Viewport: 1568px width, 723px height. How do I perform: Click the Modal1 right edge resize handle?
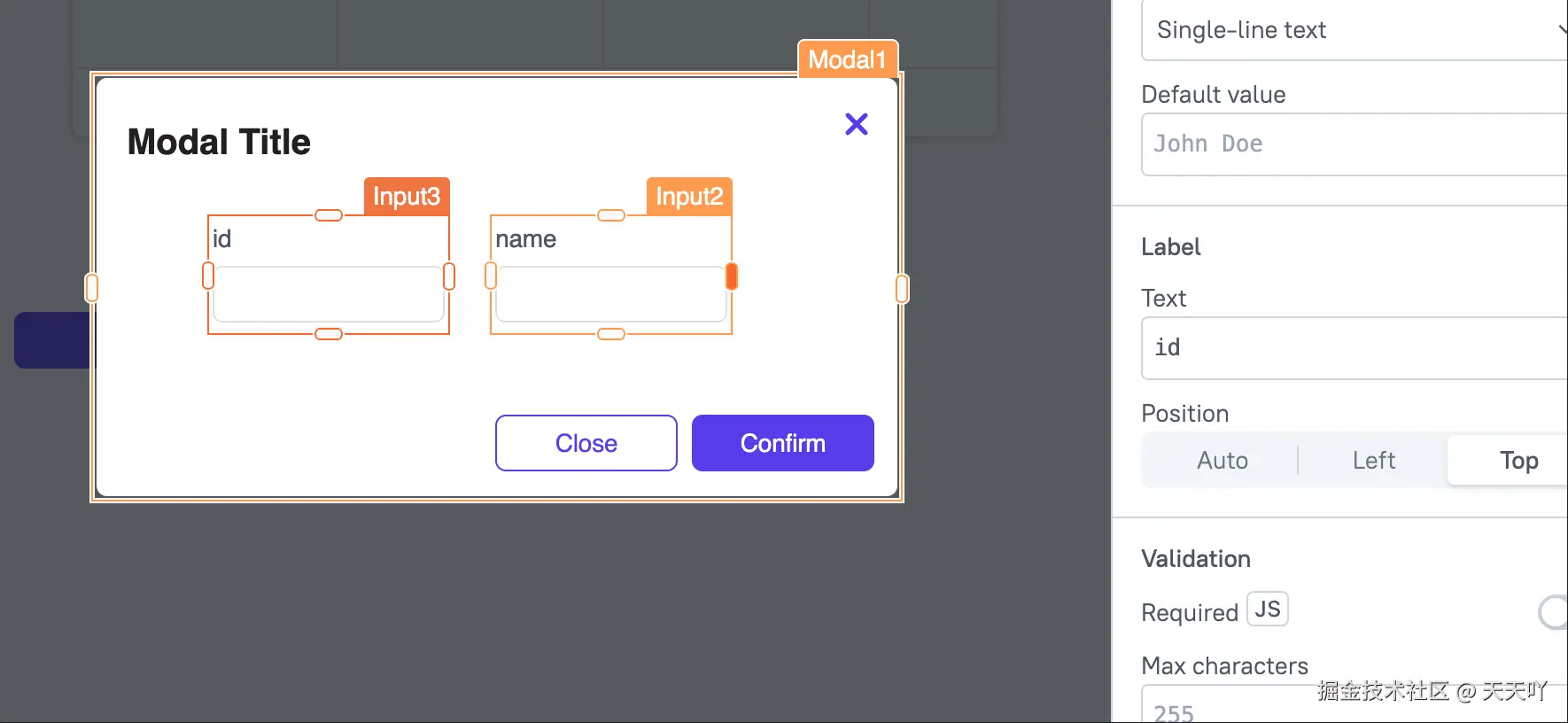[902, 288]
